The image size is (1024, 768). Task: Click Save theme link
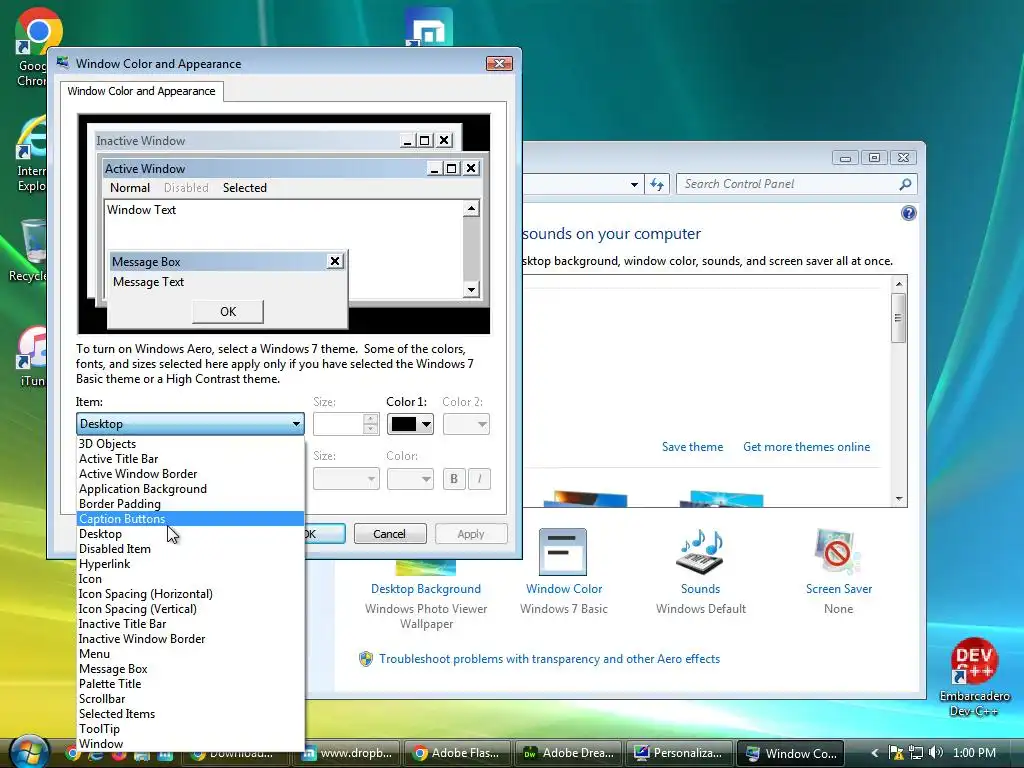click(x=692, y=447)
